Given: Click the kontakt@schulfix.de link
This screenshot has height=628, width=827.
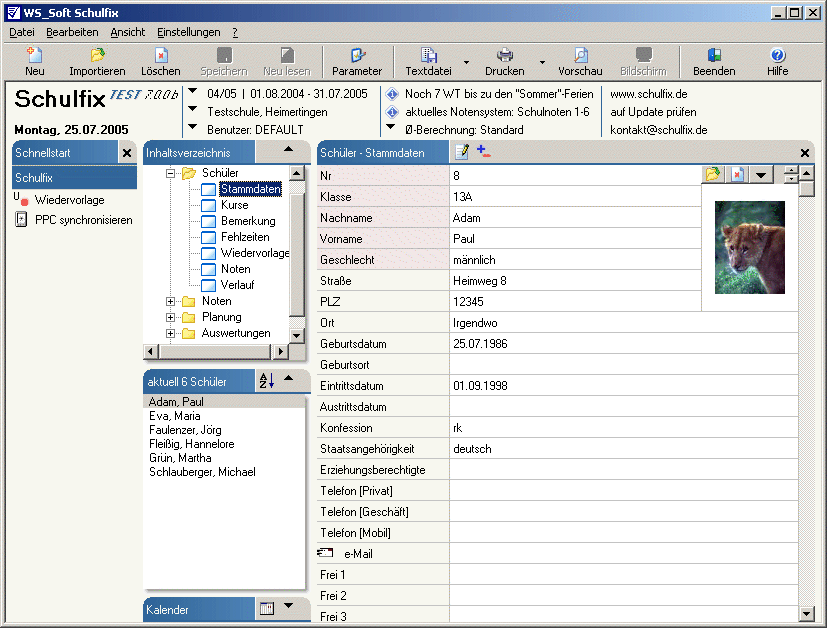Looking at the screenshot, I should pos(658,130).
